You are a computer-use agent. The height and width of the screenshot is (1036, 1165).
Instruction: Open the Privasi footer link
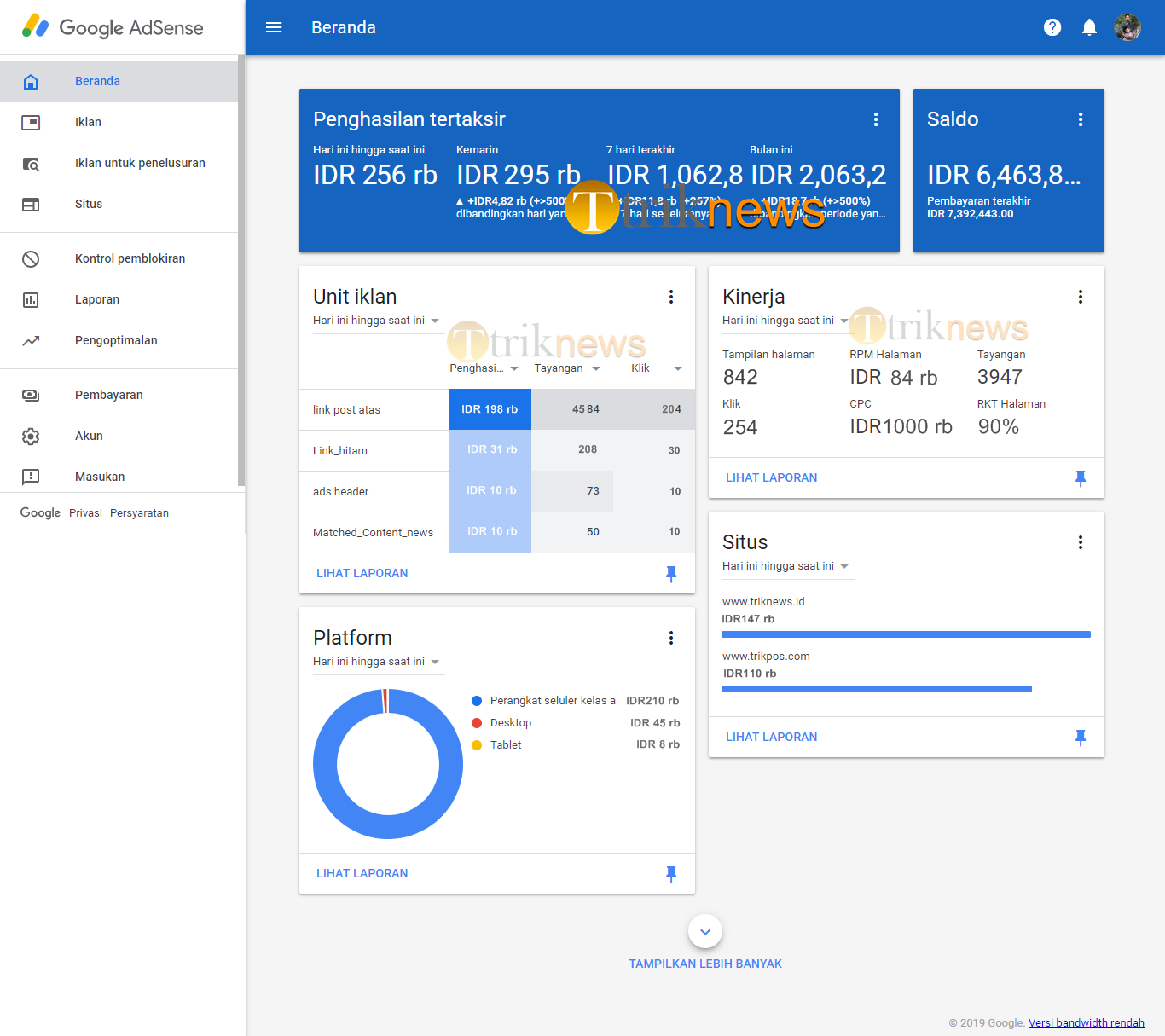(85, 513)
